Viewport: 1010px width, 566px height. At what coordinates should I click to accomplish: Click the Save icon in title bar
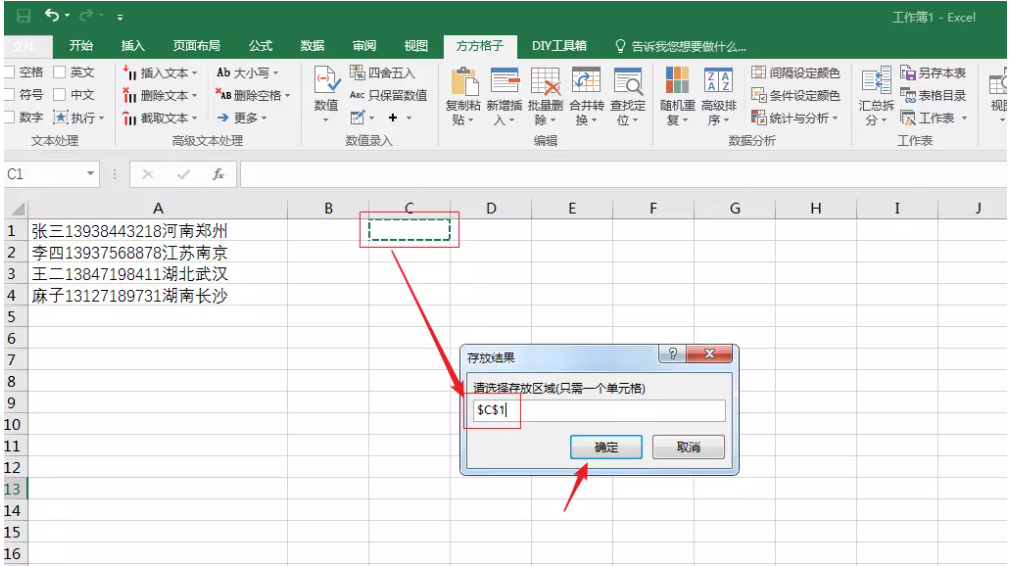23,16
